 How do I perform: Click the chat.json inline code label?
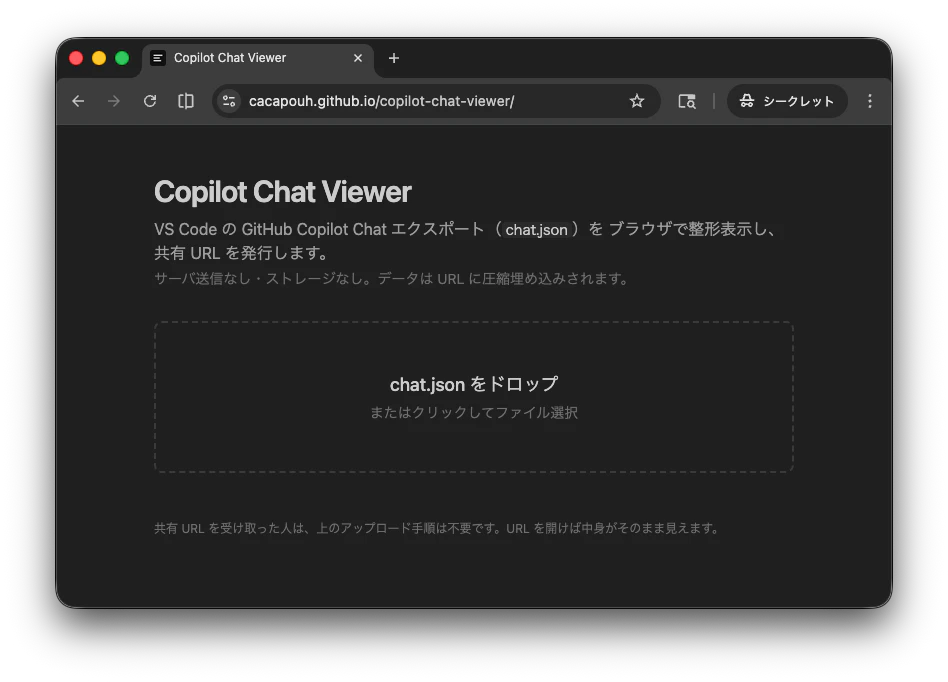[x=536, y=230]
